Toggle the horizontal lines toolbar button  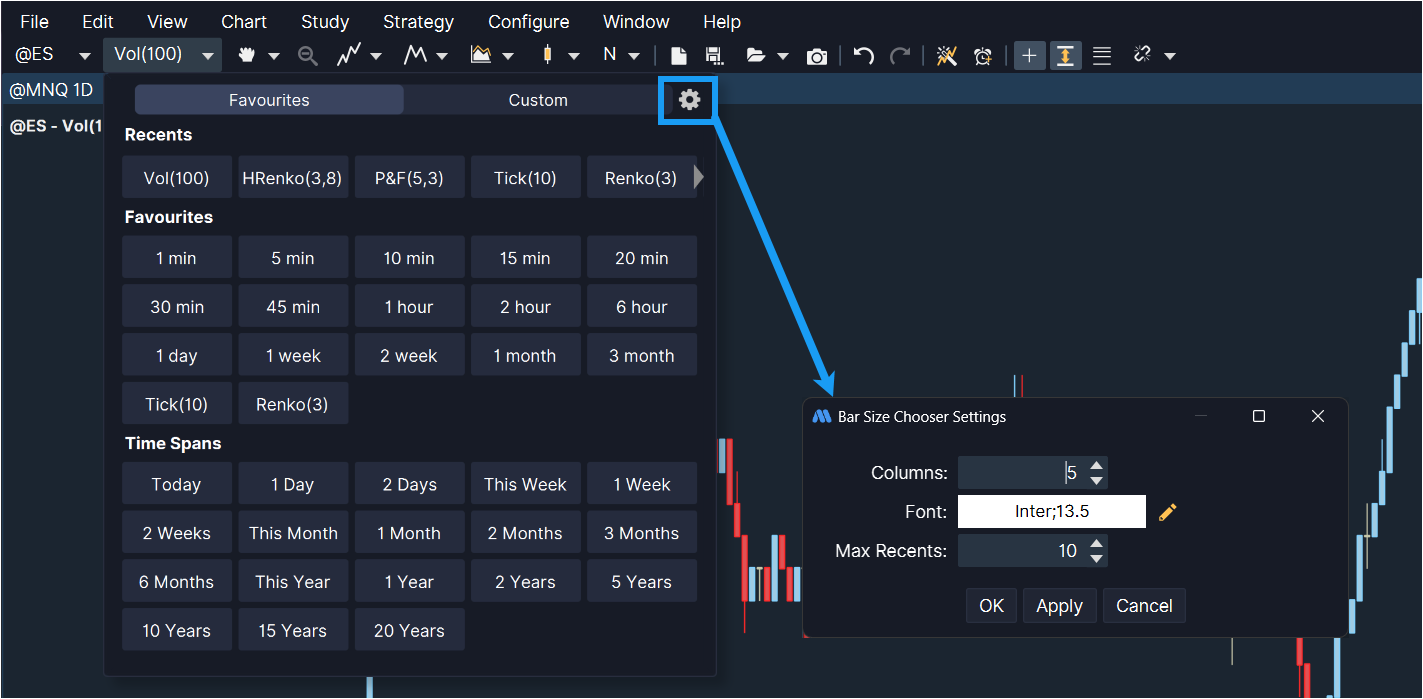(x=1102, y=56)
